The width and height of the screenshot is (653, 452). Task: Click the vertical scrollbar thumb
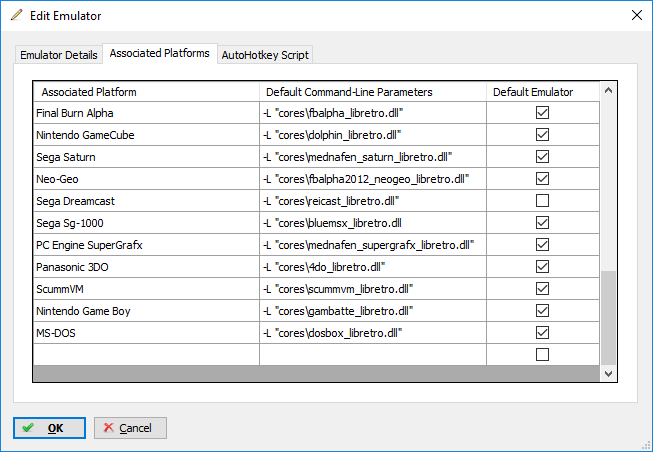(x=608, y=318)
